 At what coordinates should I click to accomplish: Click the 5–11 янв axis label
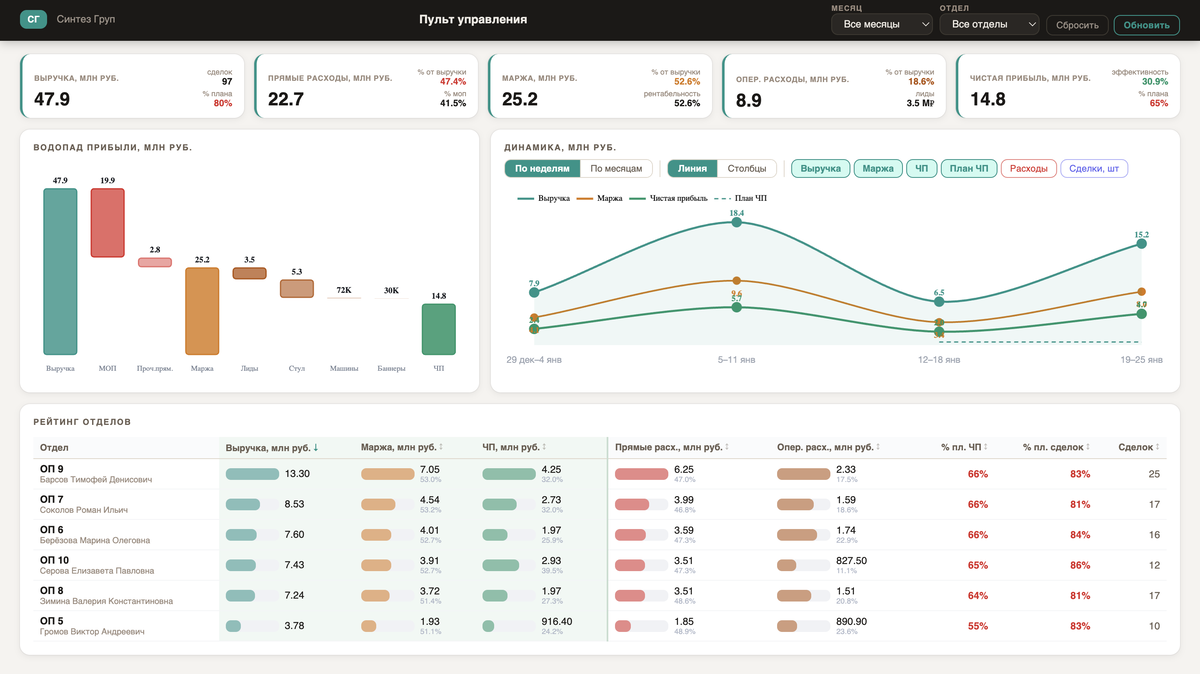click(x=738, y=358)
